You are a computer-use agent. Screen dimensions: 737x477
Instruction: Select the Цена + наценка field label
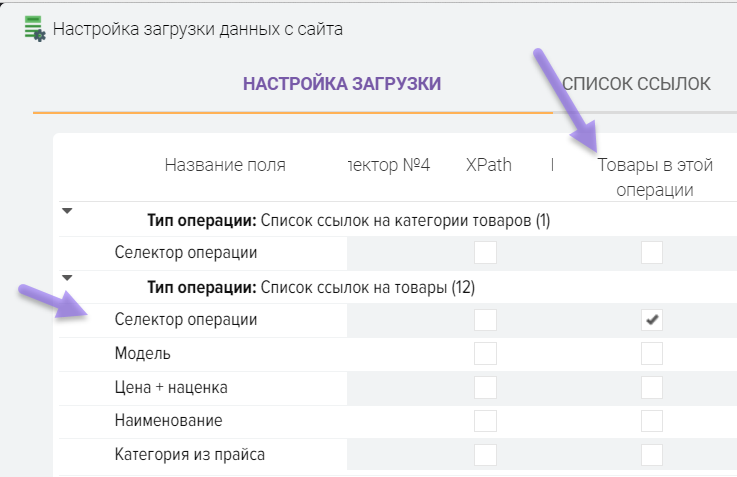tap(164, 387)
